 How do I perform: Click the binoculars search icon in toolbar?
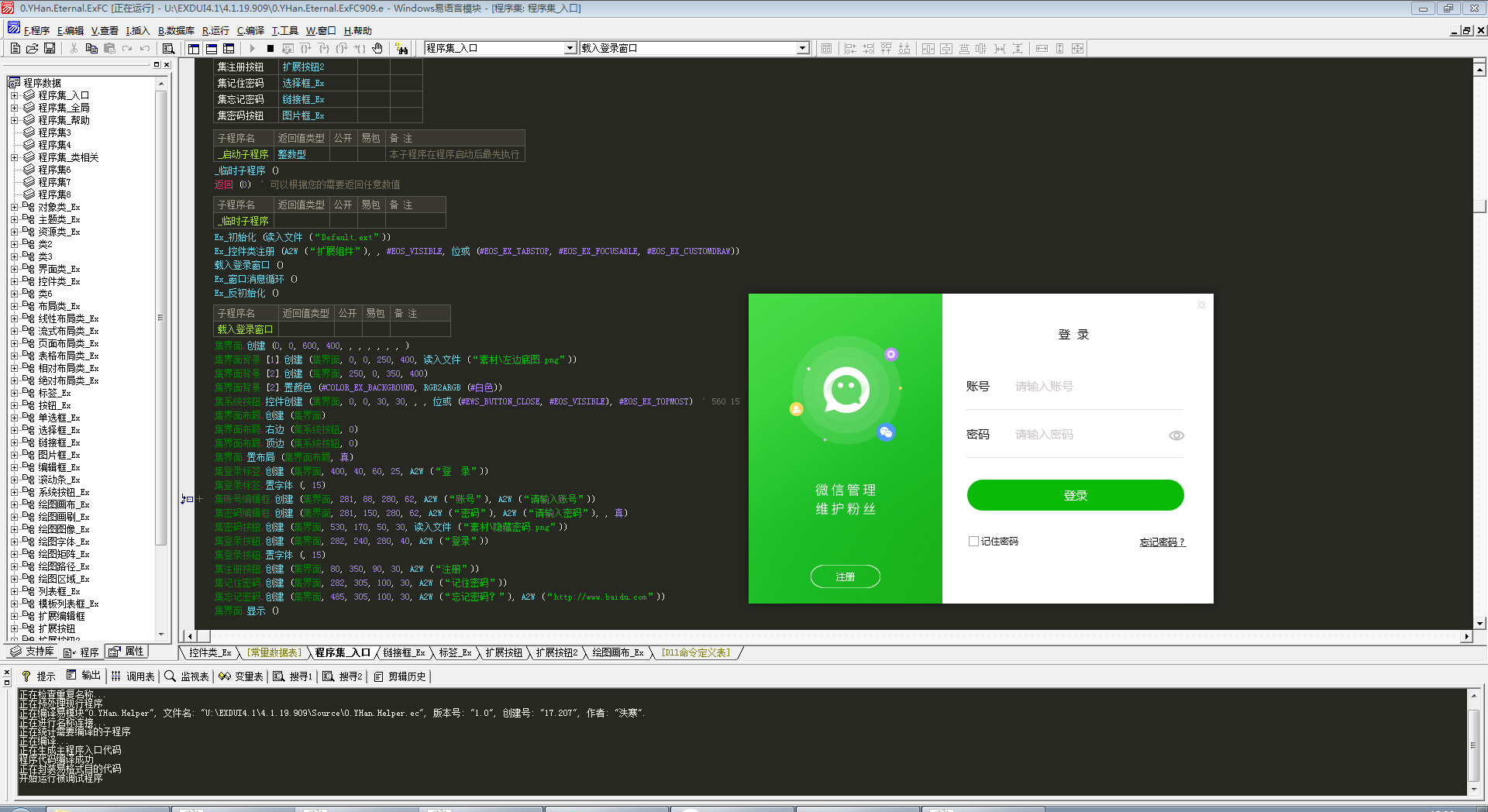click(x=402, y=49)
